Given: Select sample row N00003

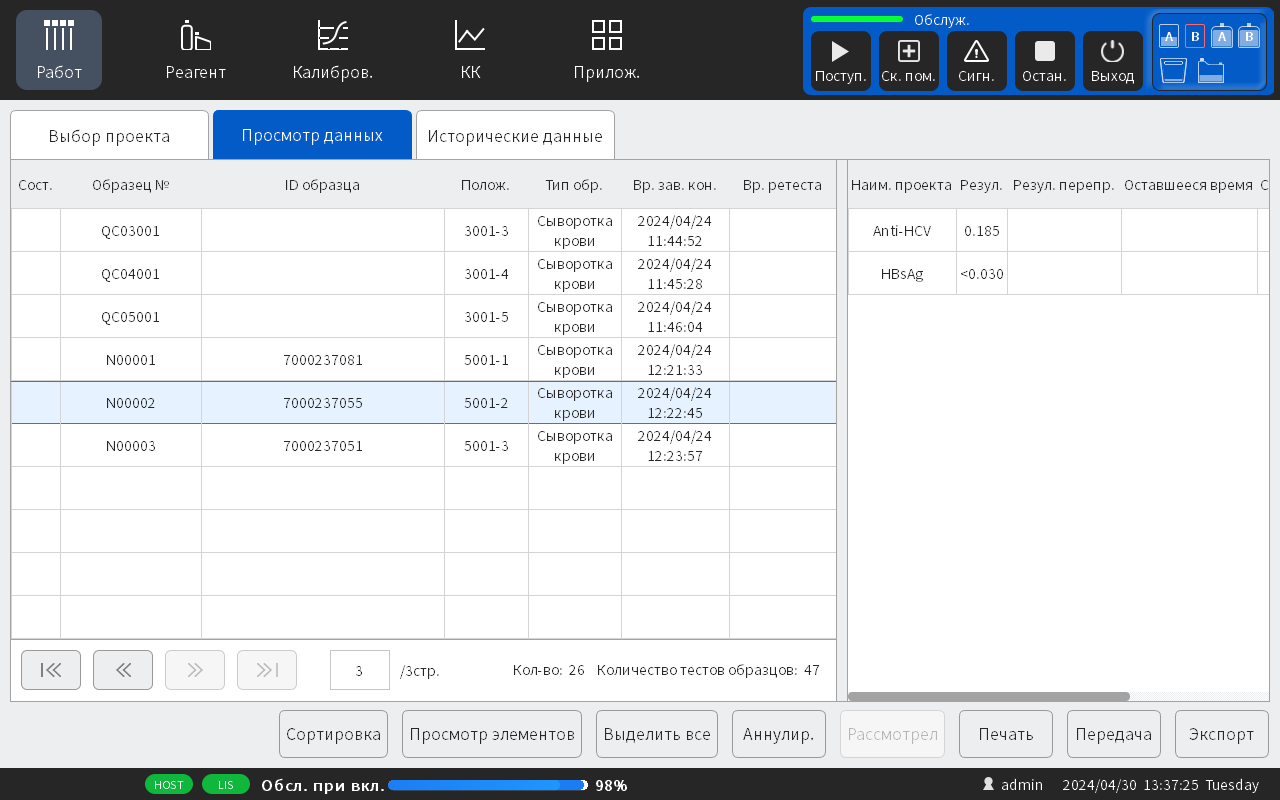Looking at the screenshot, I should pyautogui.click(x=424, y=446).
